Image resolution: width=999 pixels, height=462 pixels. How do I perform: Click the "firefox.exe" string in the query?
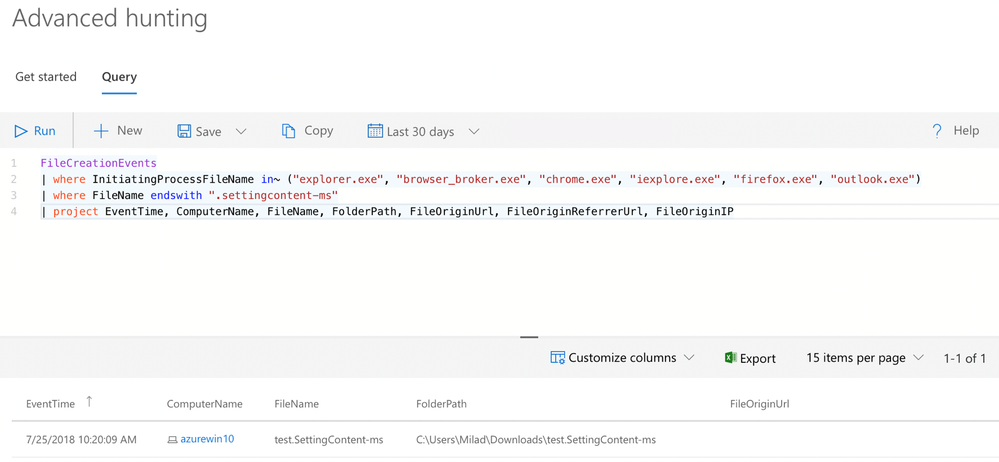coord(777,180)
